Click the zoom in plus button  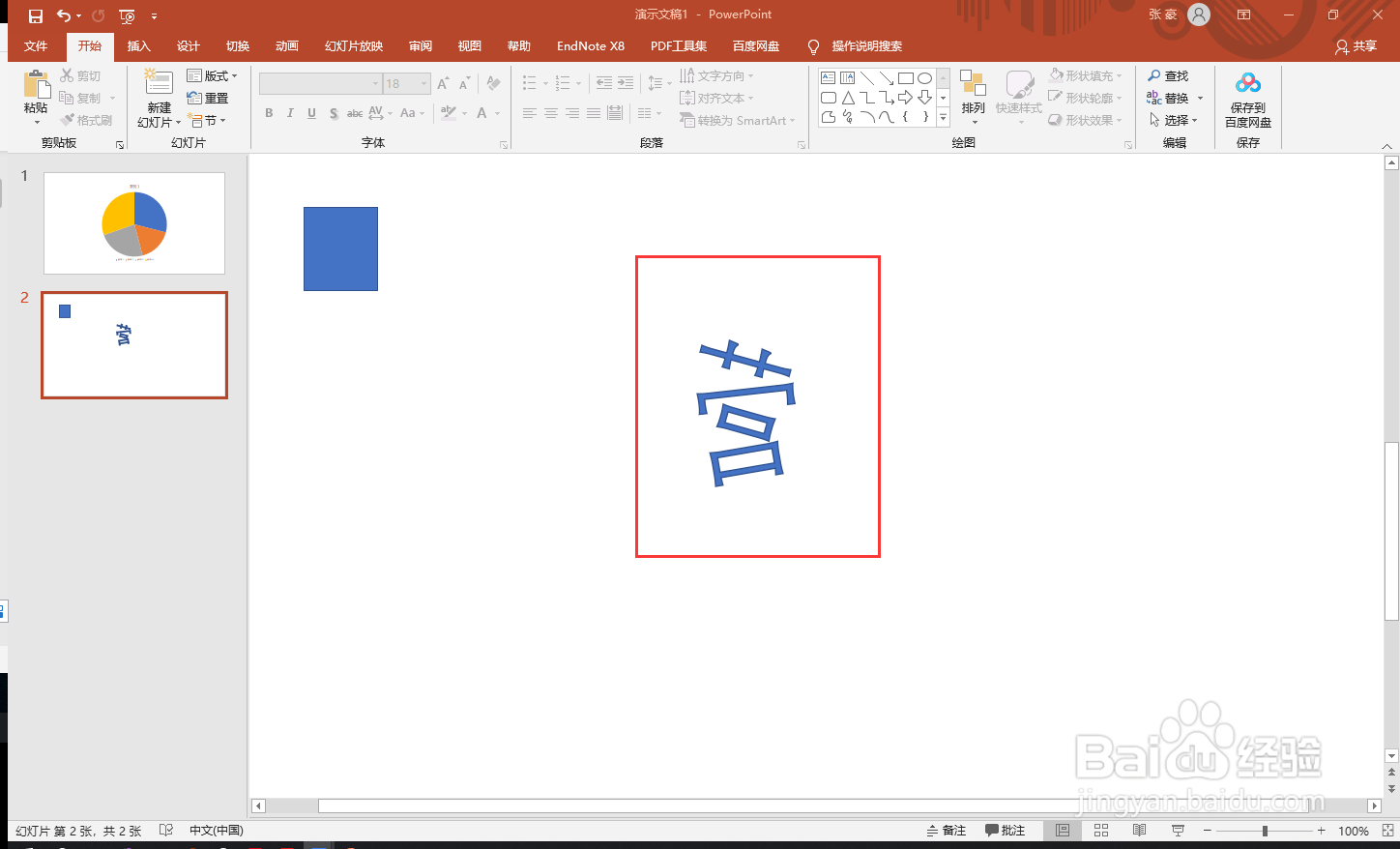point(1322,831)
